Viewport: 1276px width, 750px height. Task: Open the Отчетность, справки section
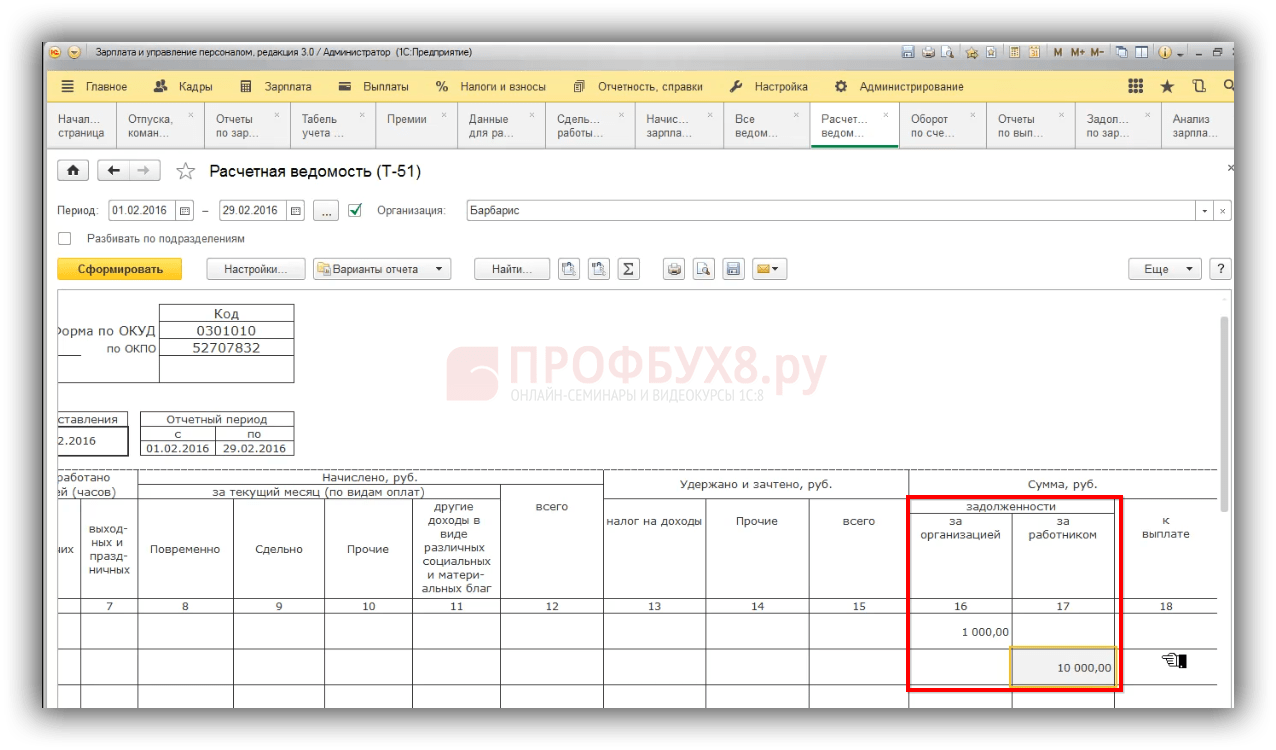point(638,87)
